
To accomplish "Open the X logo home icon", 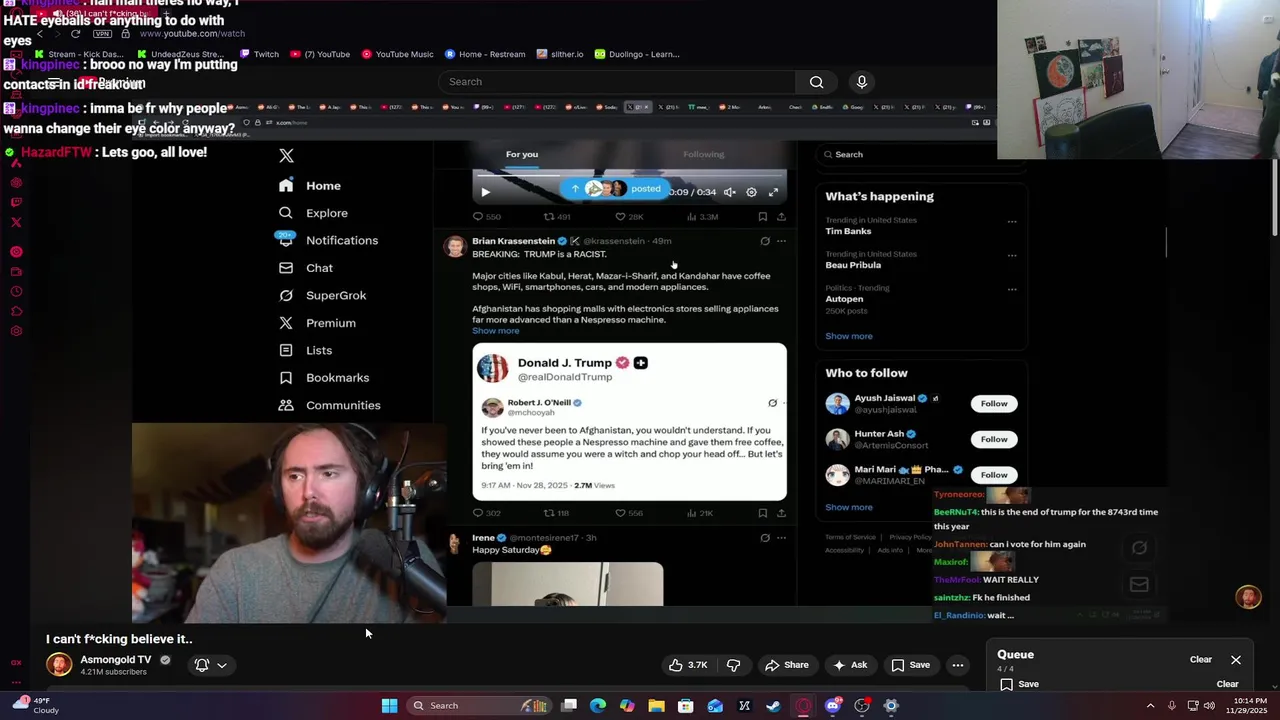I will pyautogui.click(x=287, y=156).
